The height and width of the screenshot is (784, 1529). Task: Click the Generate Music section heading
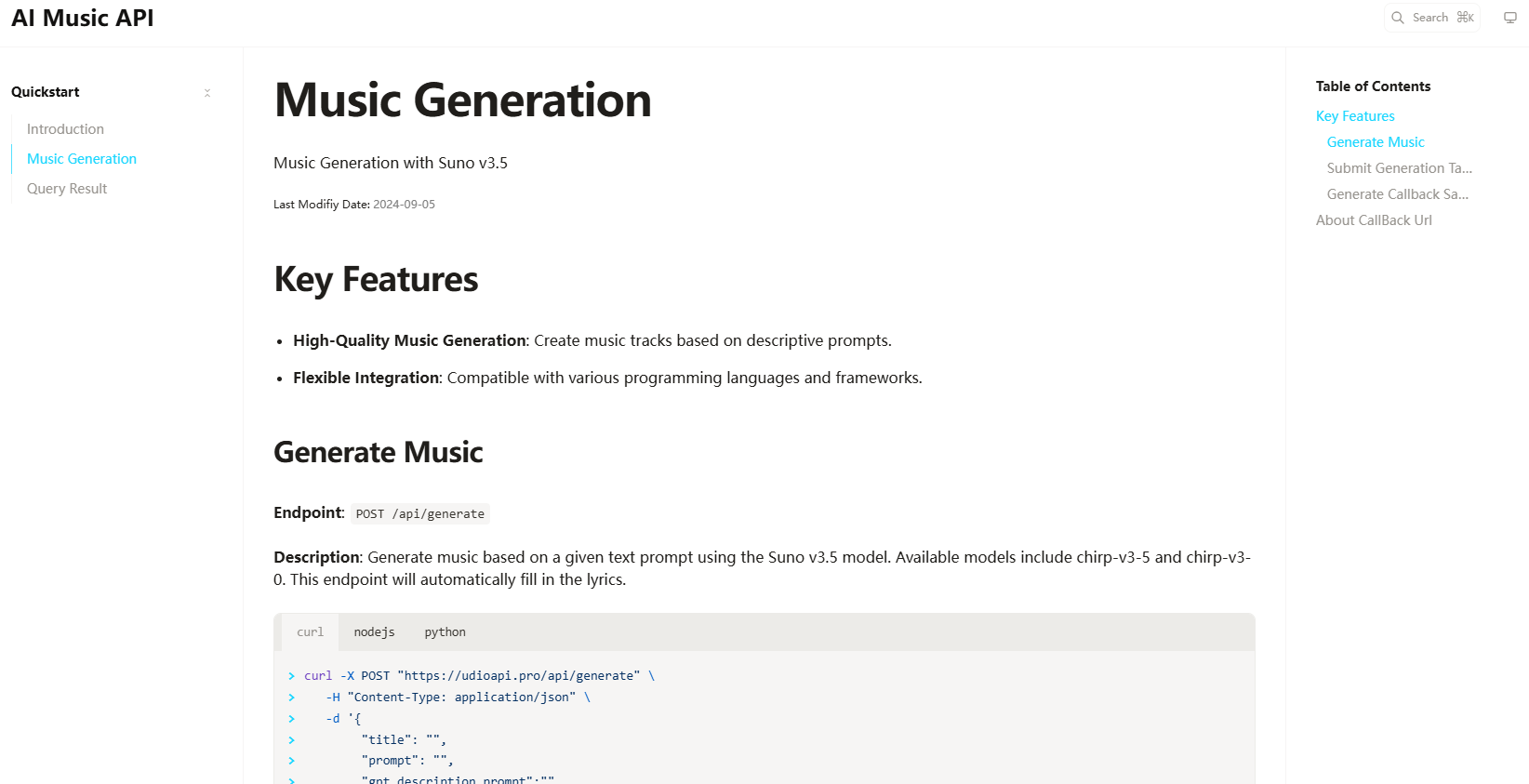379,453
